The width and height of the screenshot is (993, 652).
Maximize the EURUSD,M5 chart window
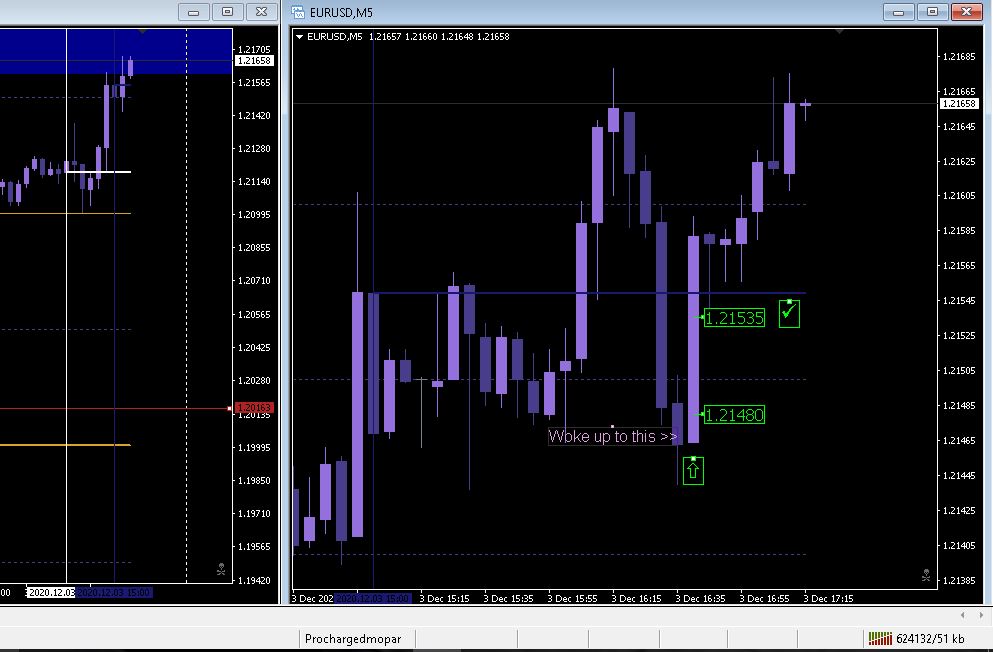click(932, 12)
